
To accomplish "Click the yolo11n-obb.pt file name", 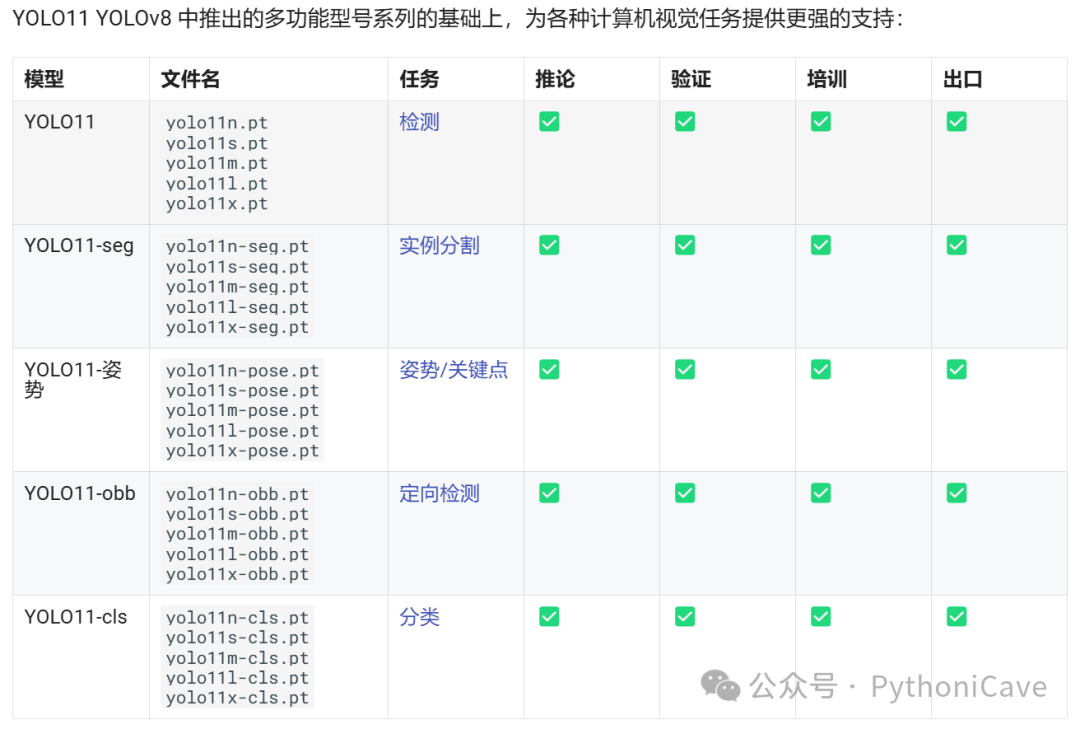I will [x=237, y=494].
